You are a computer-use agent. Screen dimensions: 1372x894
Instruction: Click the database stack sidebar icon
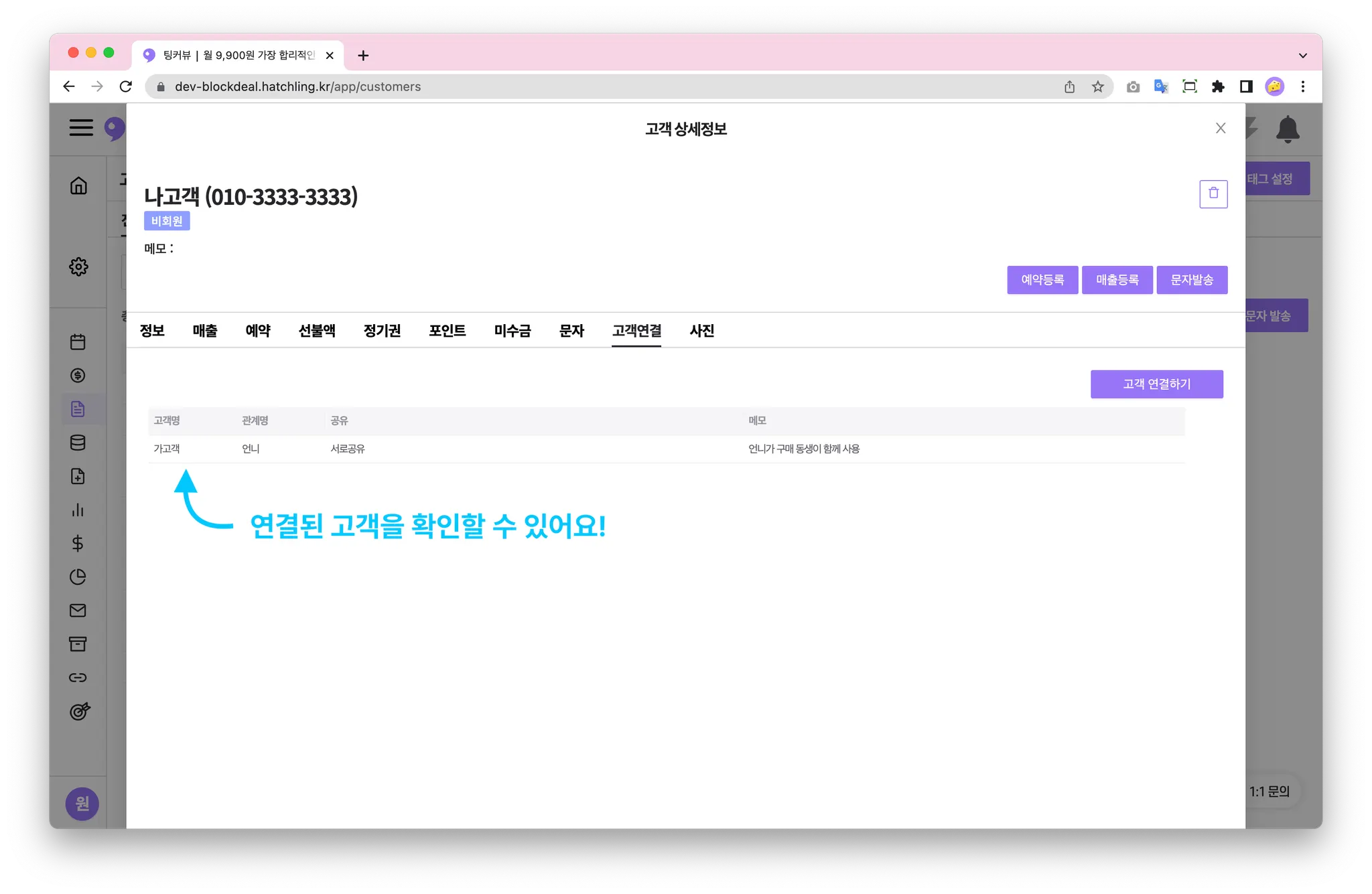click(78, 443)
